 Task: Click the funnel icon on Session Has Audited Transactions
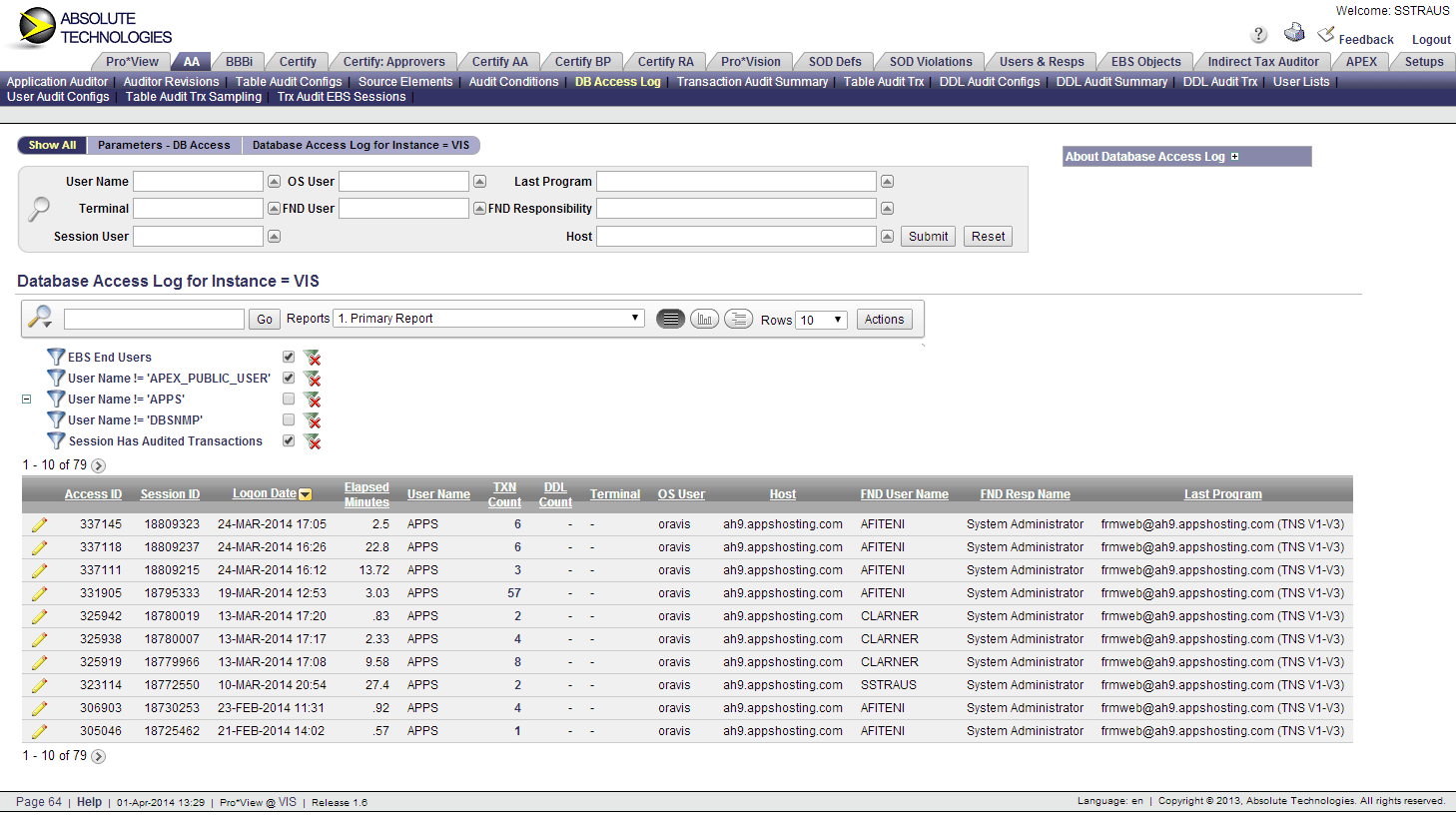(56, 440)
